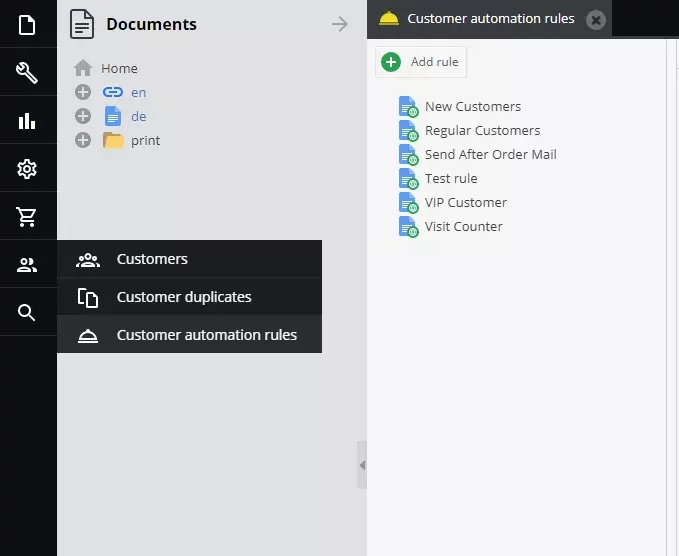Collapse the left panel with splitter handle

tap(362, 465)
